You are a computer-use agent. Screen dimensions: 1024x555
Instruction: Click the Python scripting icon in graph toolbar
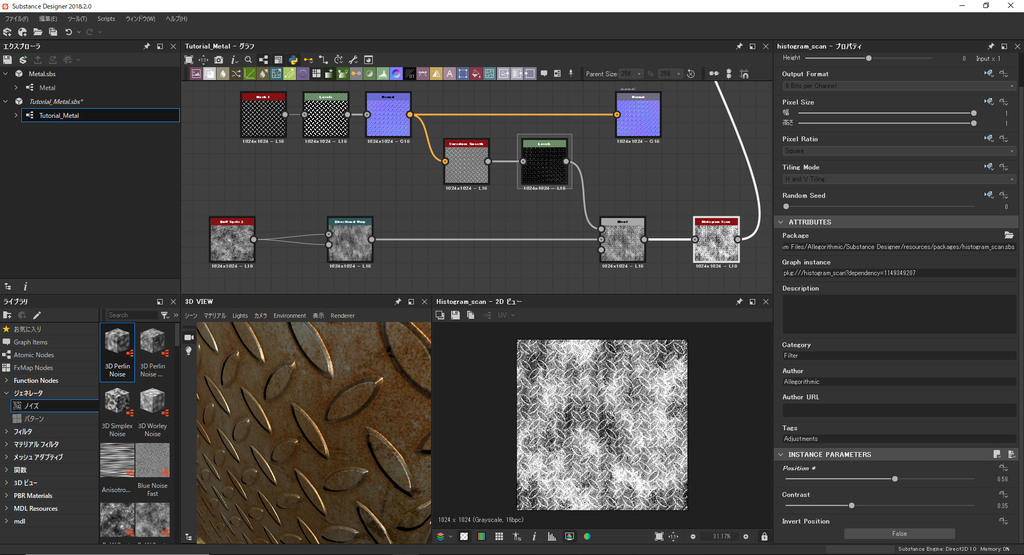tap(293, 59)
